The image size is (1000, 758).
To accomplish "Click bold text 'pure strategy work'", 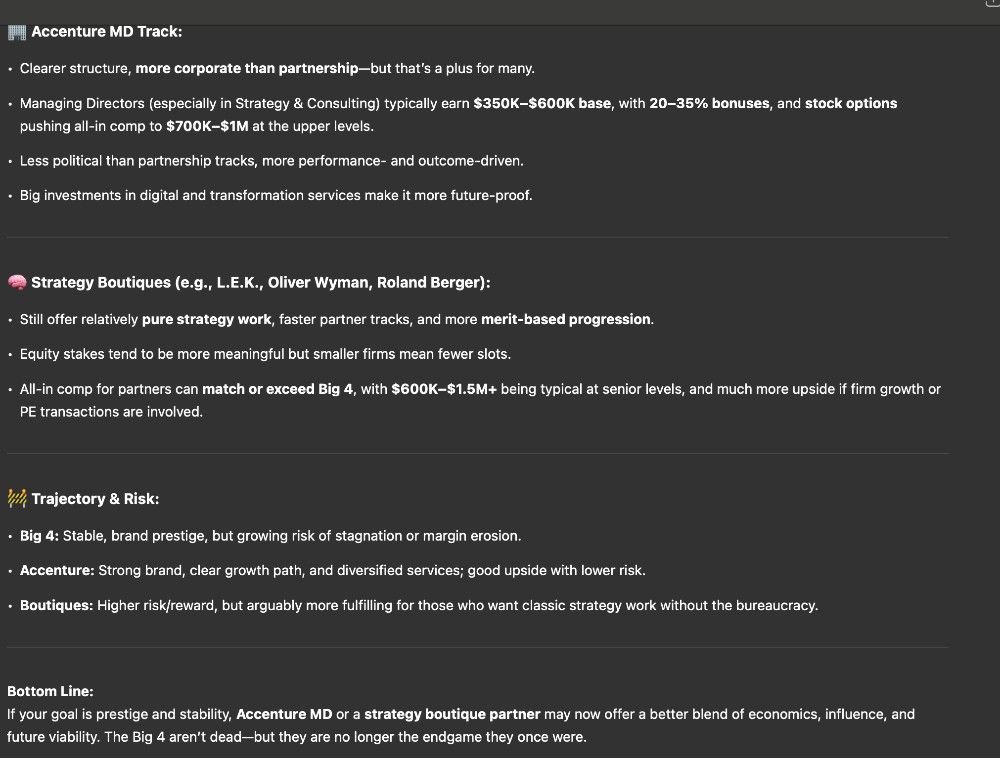I will pos(207,319).
